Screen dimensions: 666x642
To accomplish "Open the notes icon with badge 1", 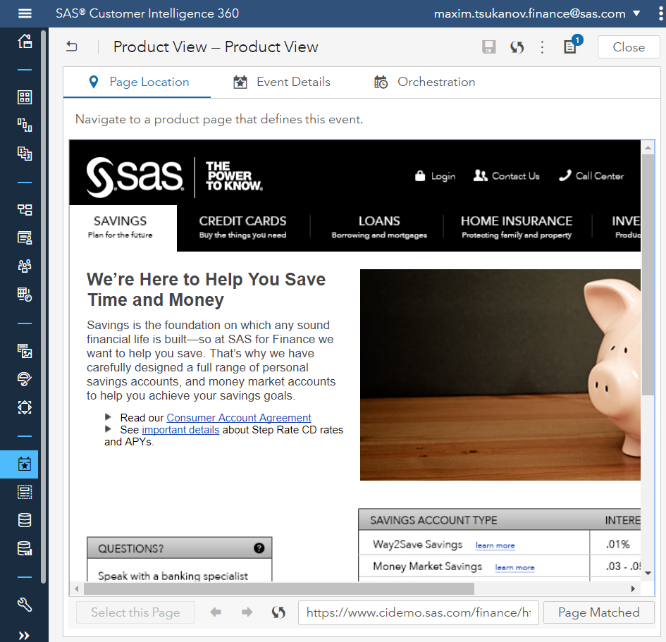I will 572,45.
